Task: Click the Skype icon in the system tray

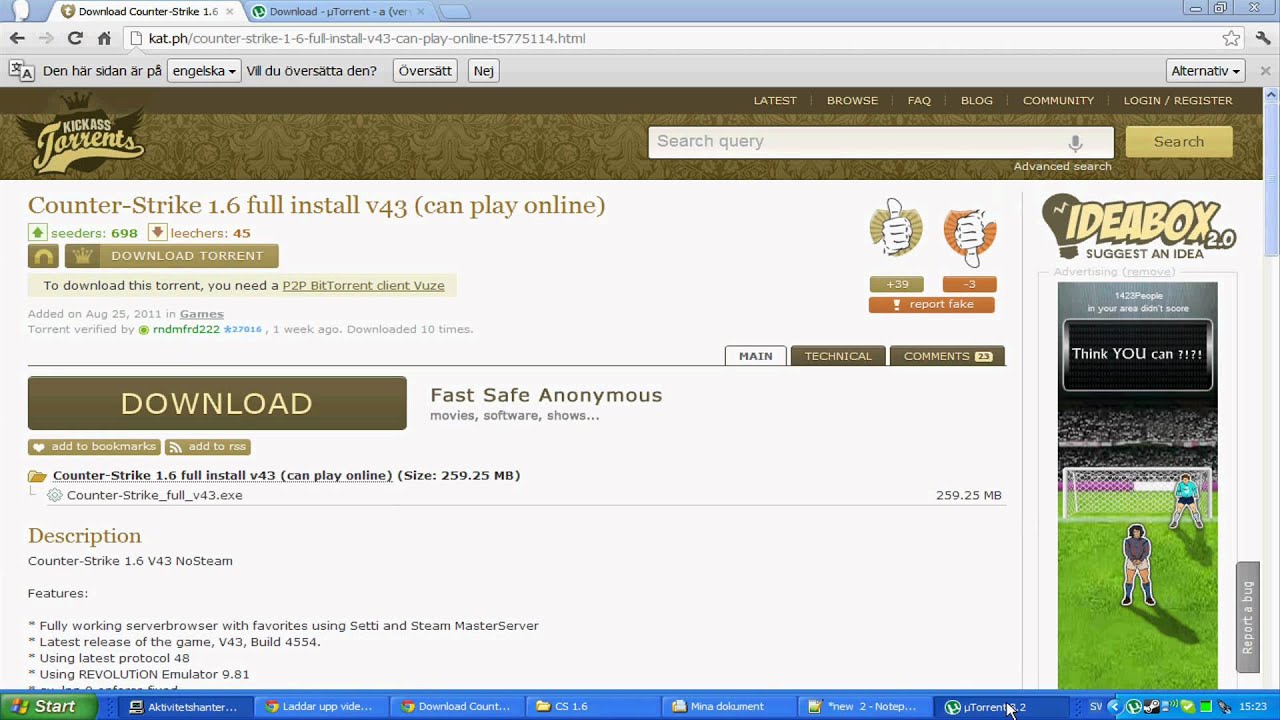Action: coord(1187,706)
